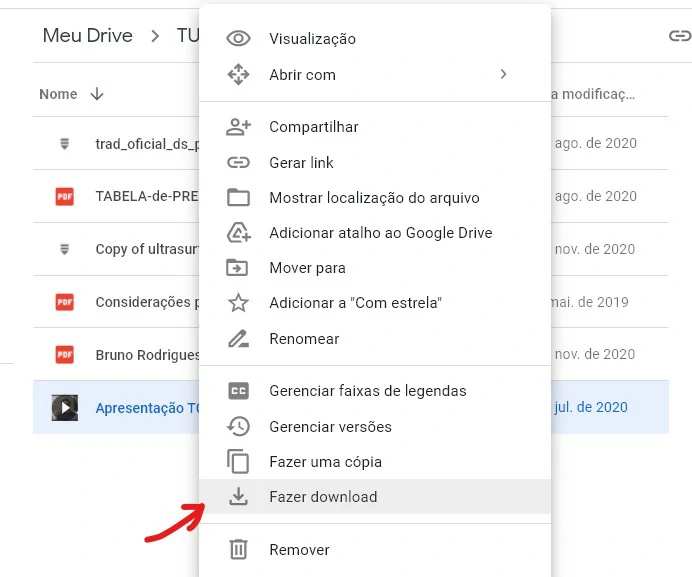Click the download arrow icon
Screen dimensions: 692x577
(238, 496)
